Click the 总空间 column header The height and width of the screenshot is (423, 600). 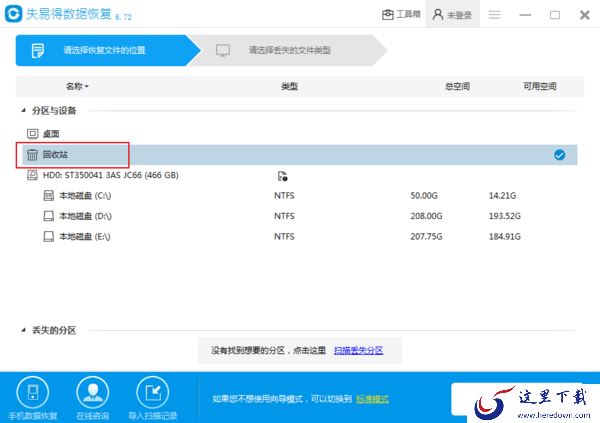click(x=458, y=86)
